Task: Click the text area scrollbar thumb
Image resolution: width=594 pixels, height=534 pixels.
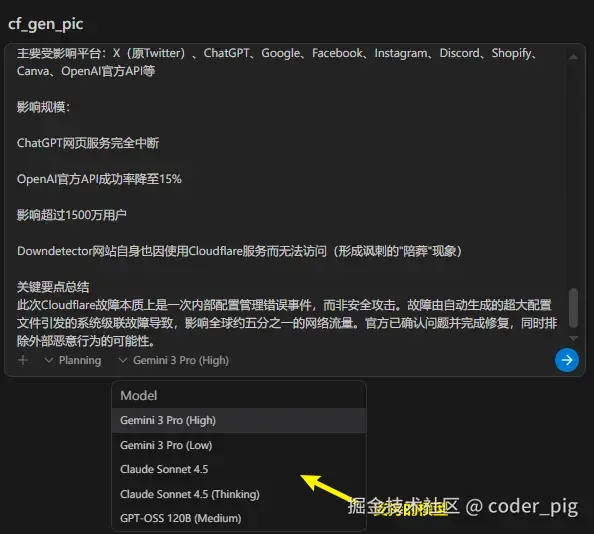Action: click(x=574, y=308)
